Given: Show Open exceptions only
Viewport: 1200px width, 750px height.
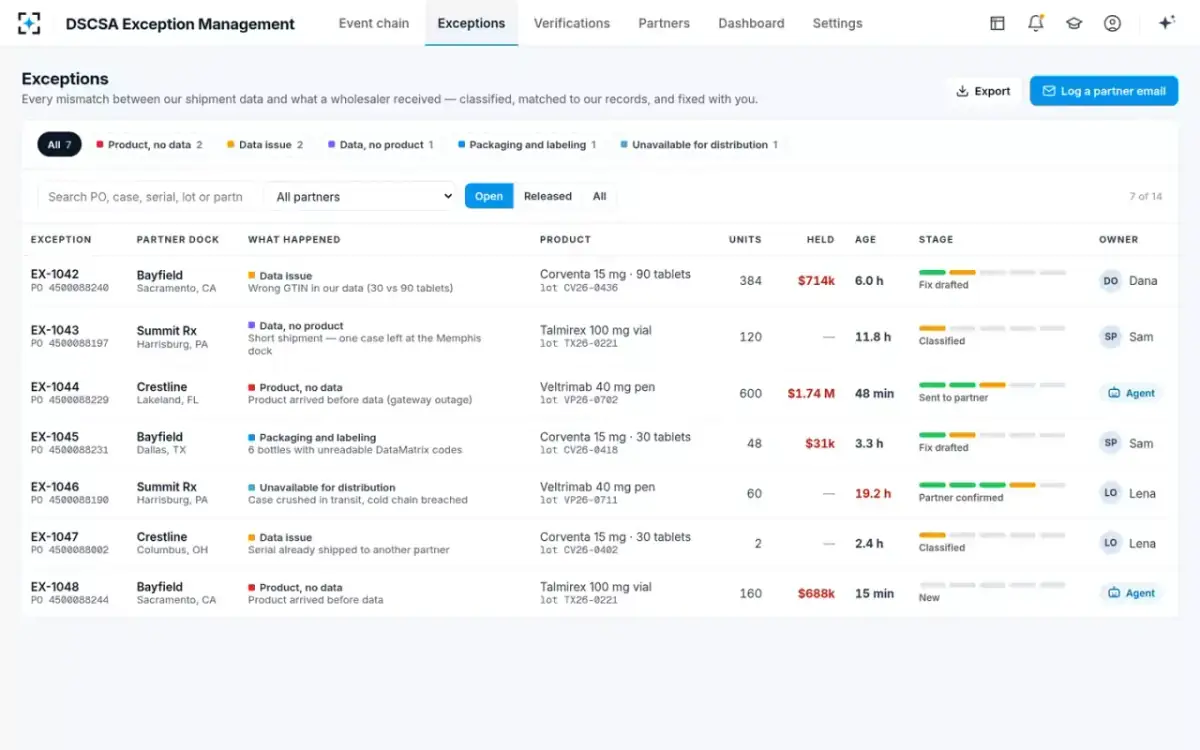Looking at the screenshot, I should (x=489, y=196).
